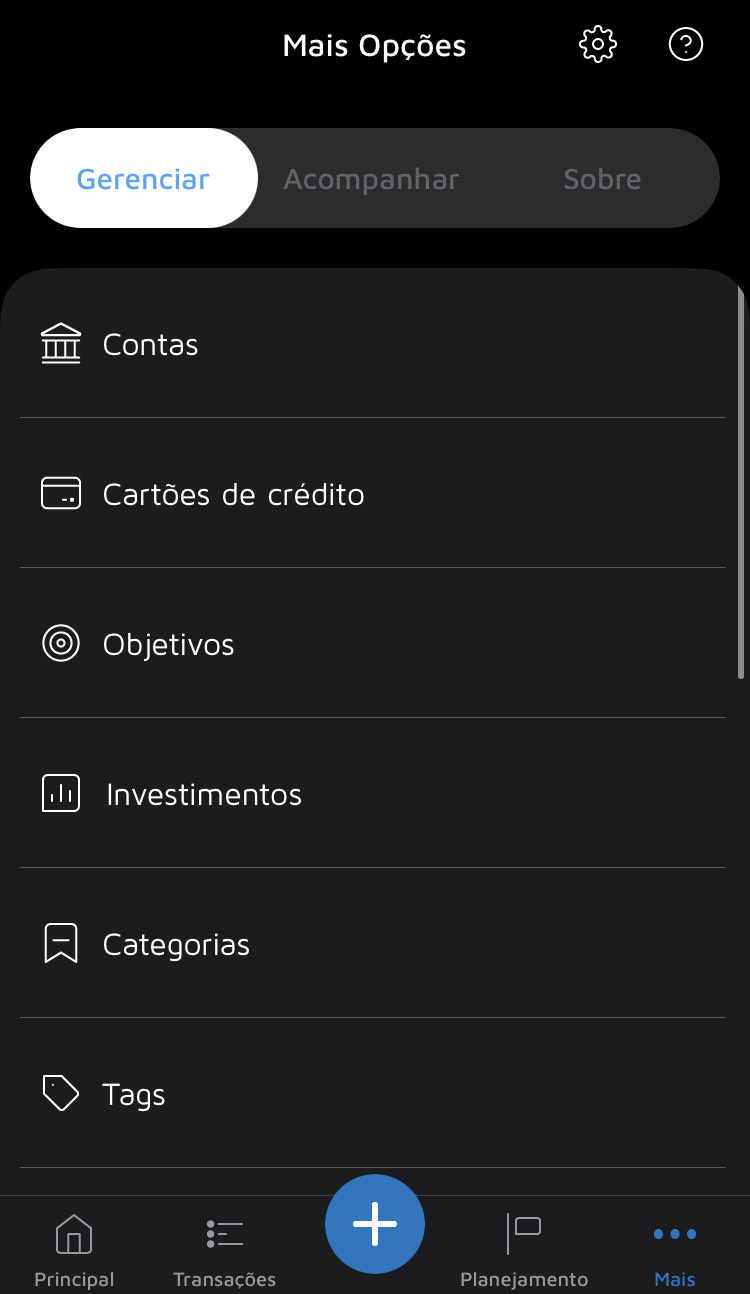Tap the credit card icon
This screenshot has width=750, height=1294.
(x=61, y=494)
